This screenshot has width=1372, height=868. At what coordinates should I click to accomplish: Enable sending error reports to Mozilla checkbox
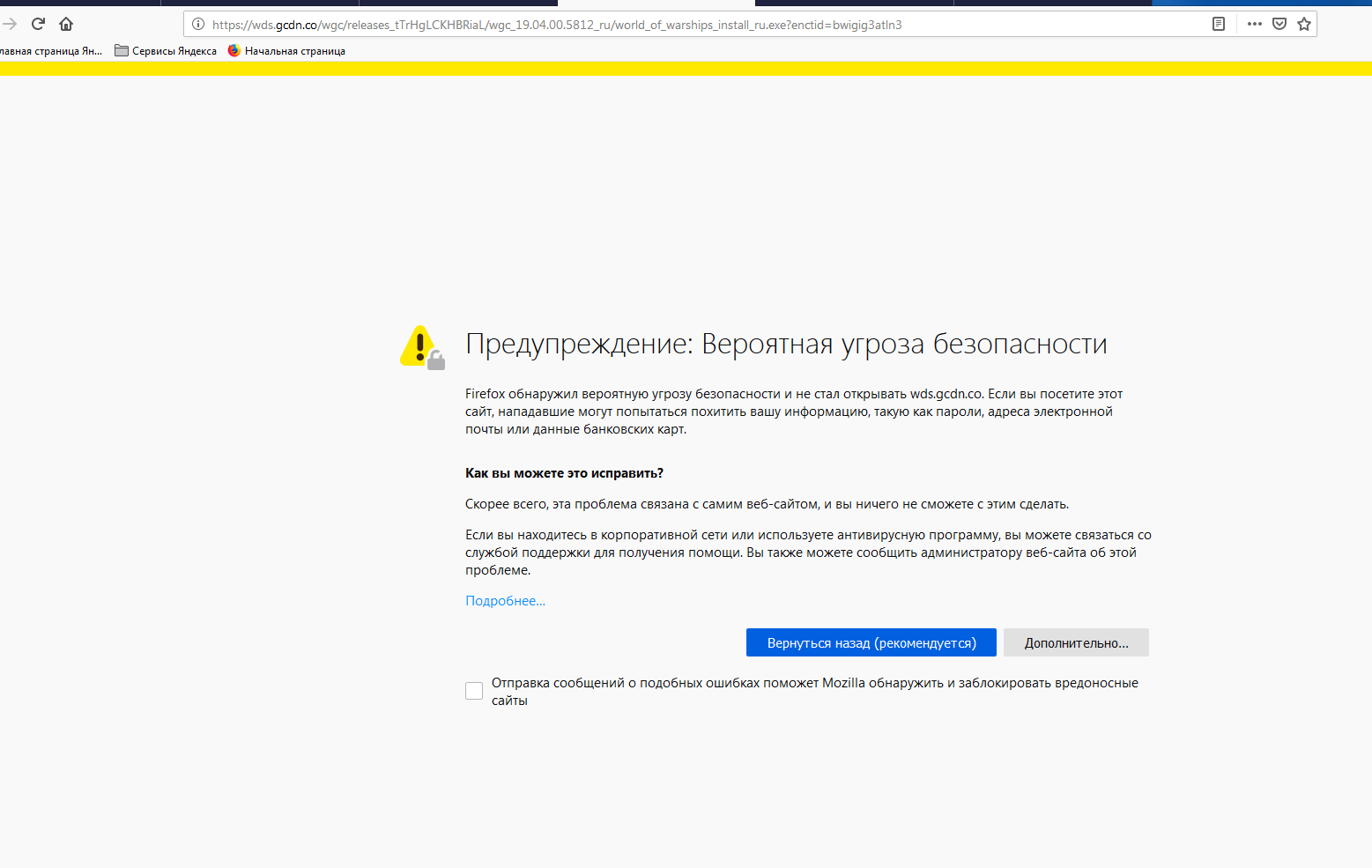(x=474, y=691)
